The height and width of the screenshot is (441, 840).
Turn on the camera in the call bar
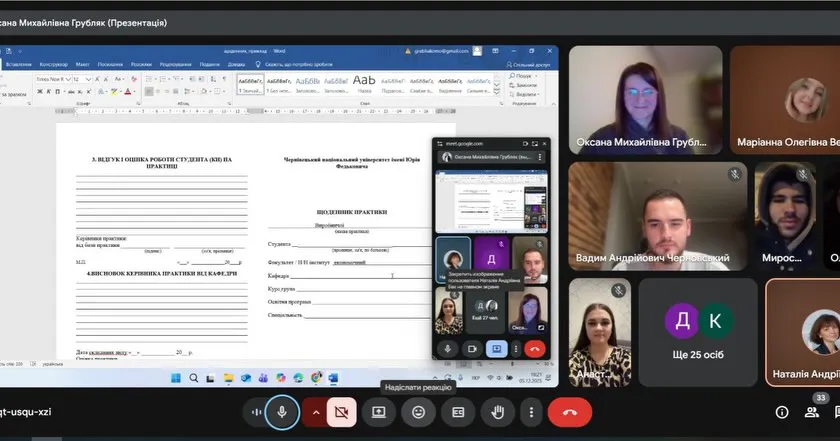point(342,411)
